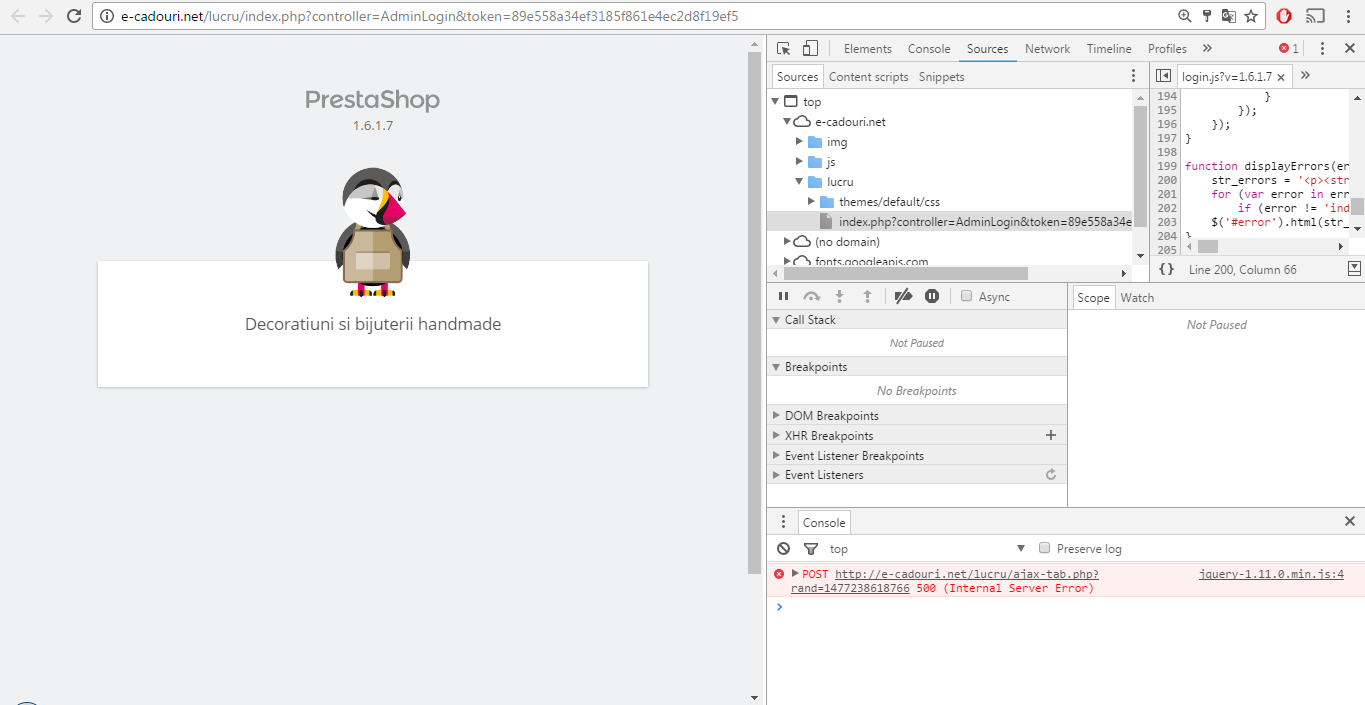Click the site info icon in address bar
Image resolution: width=1365 pixels, height=705 pixels.
coord(108,16)
